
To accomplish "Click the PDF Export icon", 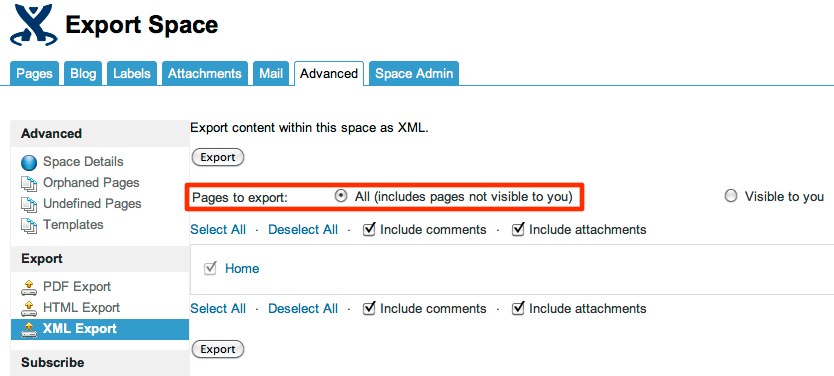I will tap(29, 287).
